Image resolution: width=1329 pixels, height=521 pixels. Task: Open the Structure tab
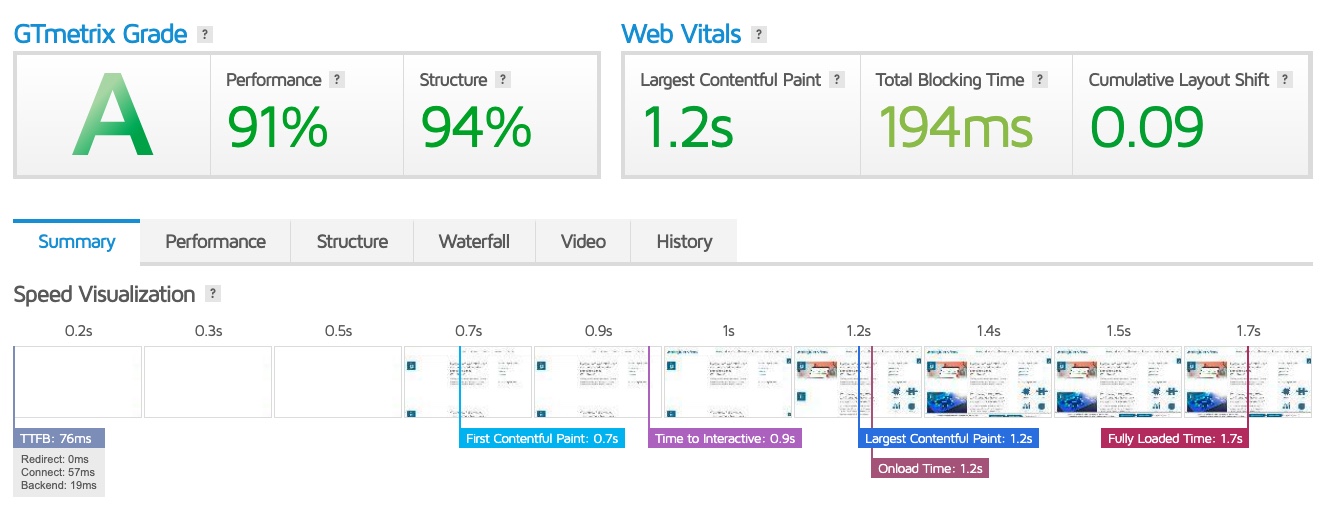352,241
